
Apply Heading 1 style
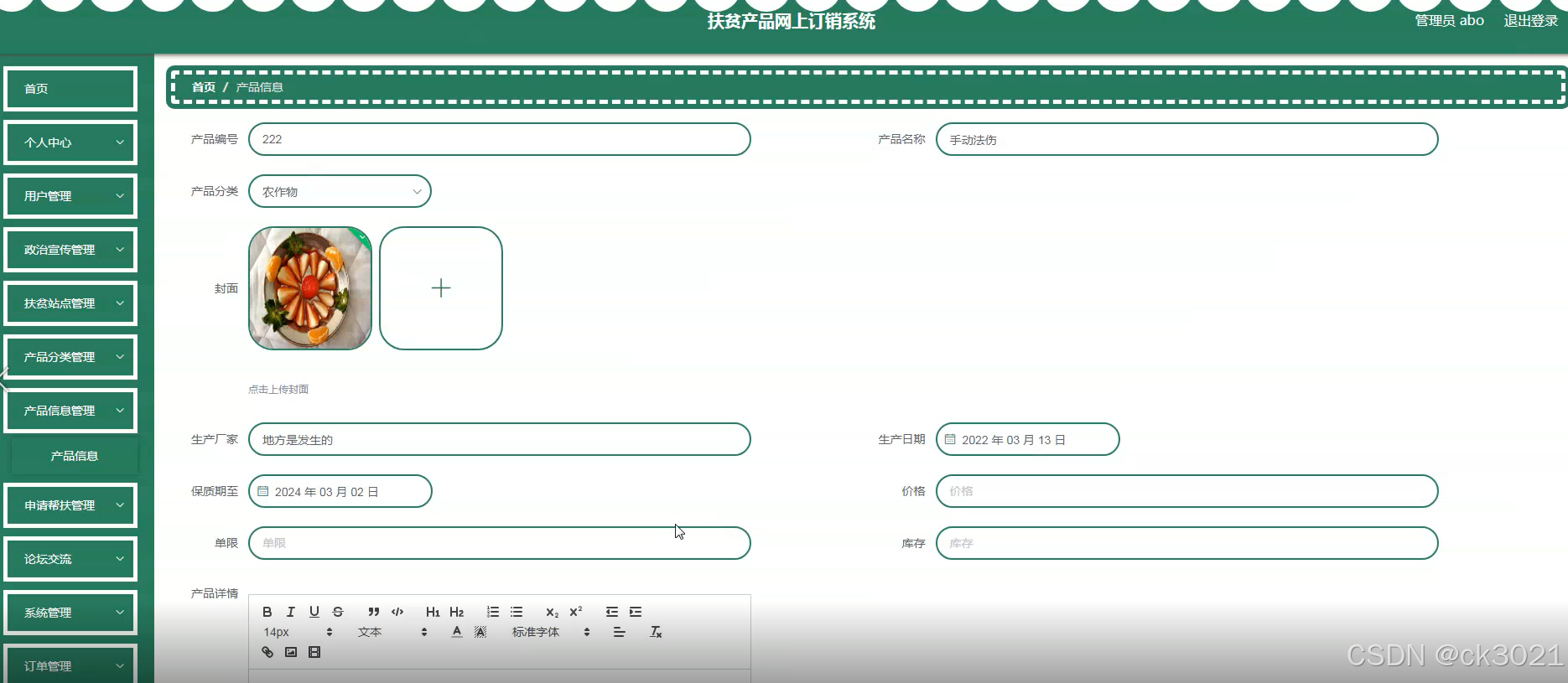click(x=433, y=612)
